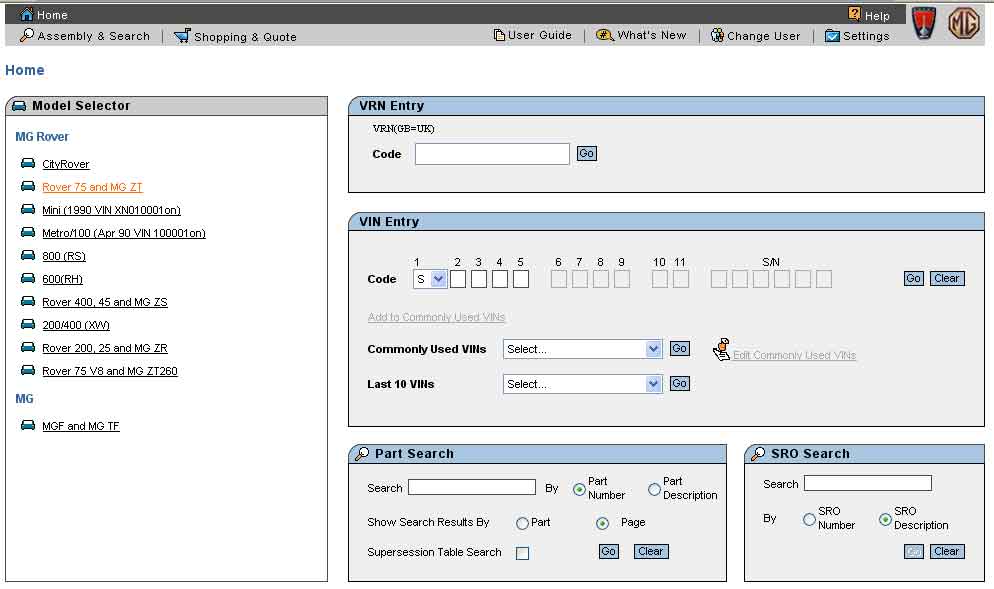Click the car icon beside Rover 75 and MG ZT

coord(28,186)
